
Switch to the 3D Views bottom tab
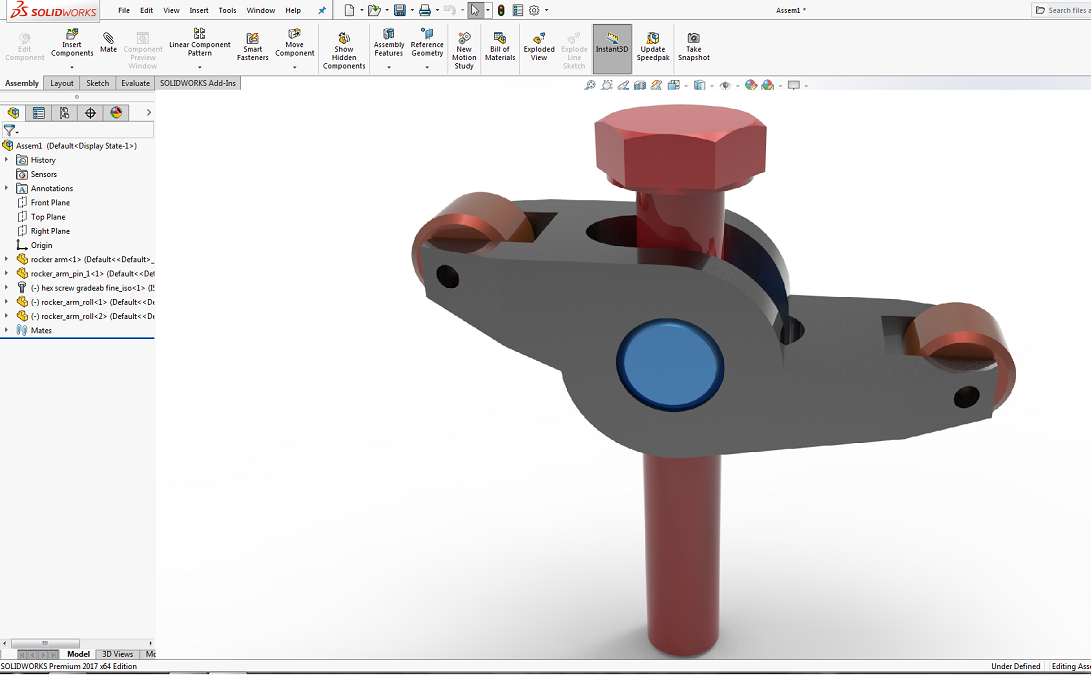(x=118, y=654)
